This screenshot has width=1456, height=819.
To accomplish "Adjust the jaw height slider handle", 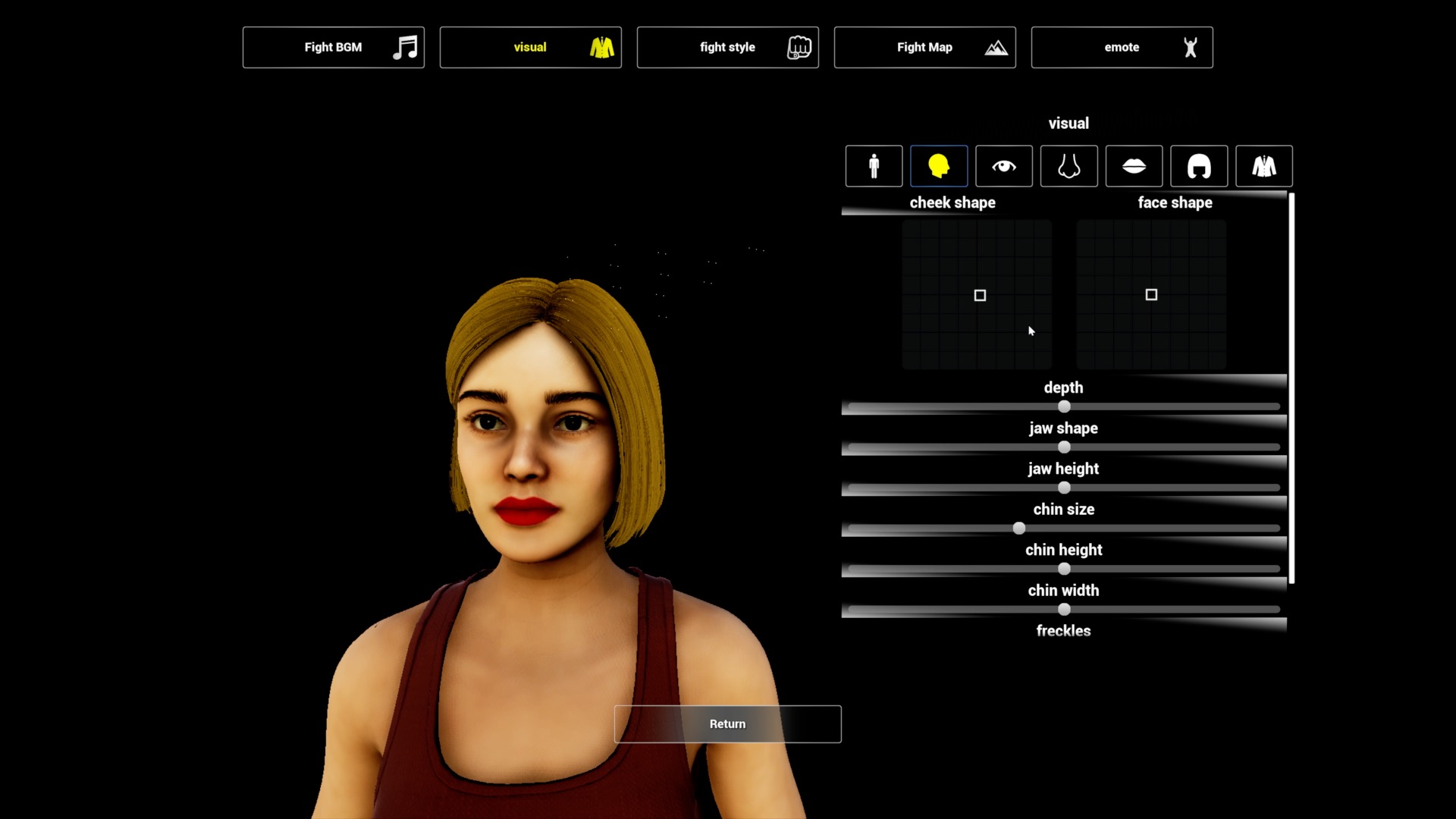I will [x=1064, y=488].
